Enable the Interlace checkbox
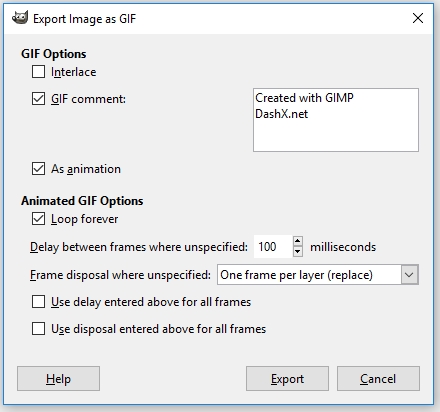Screen dimensions: 440x412 [x=38, y=72]
